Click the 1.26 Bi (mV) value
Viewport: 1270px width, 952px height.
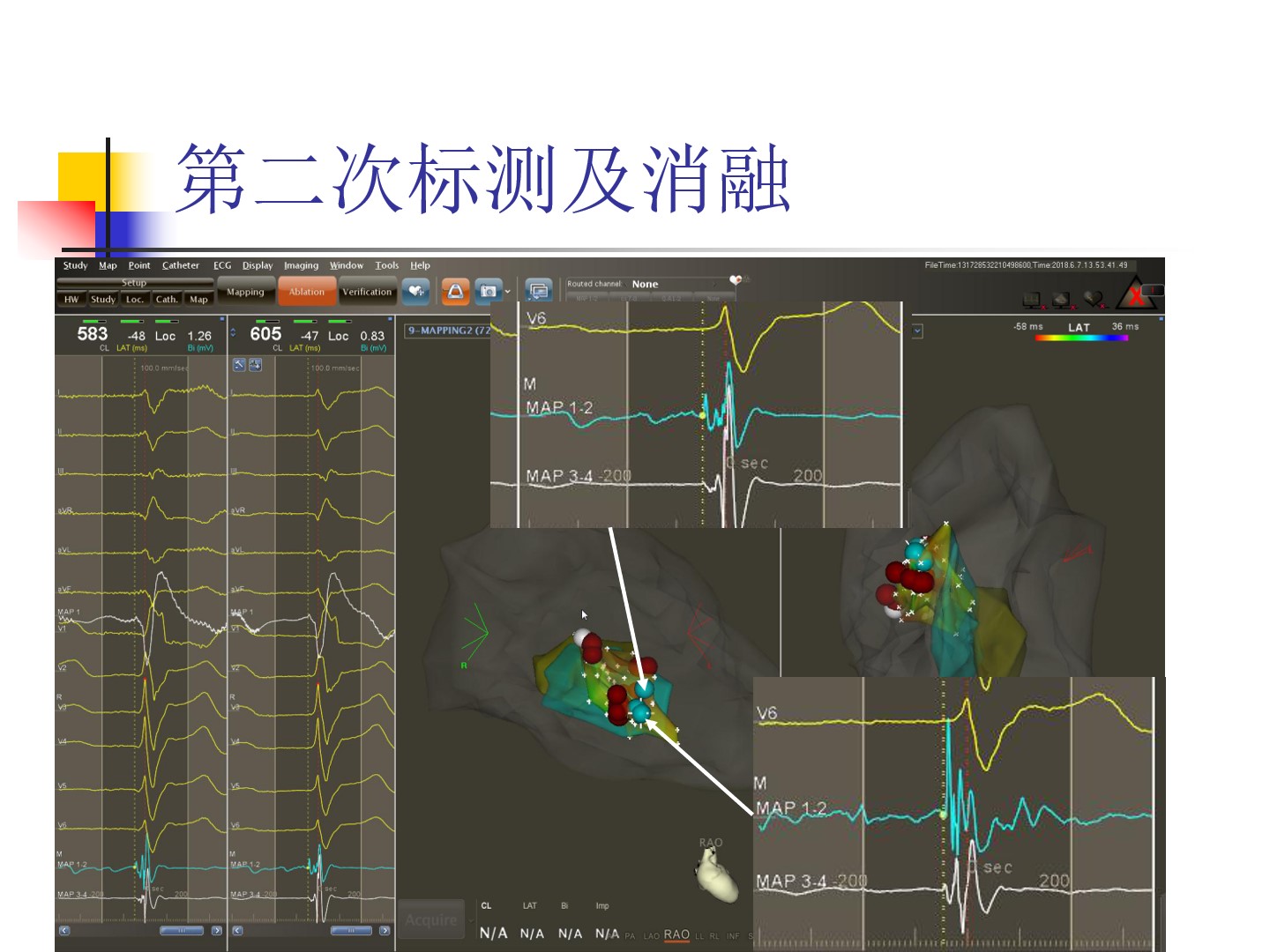(199, 336)
